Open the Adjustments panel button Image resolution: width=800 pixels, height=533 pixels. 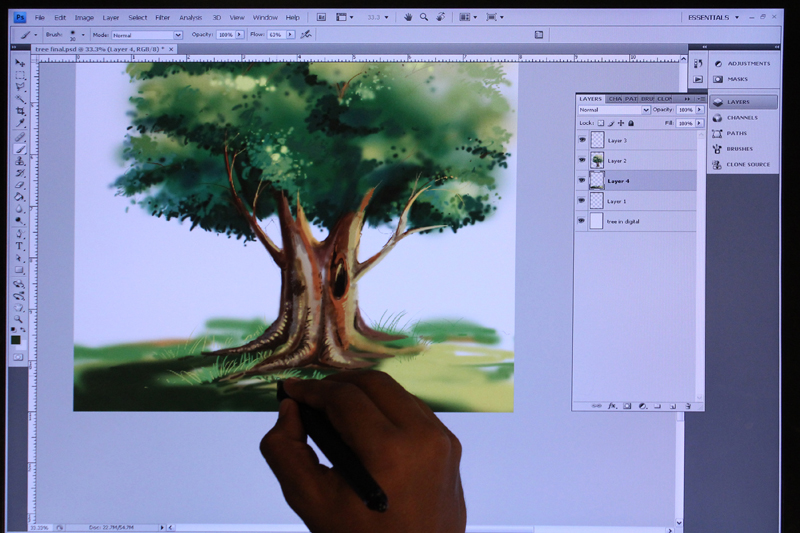pyautogui.click(x=744, y=64)
